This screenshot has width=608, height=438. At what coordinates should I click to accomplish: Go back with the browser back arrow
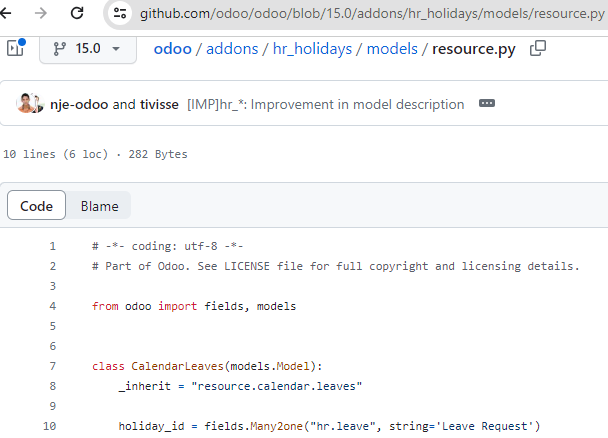tap(5, 13)
